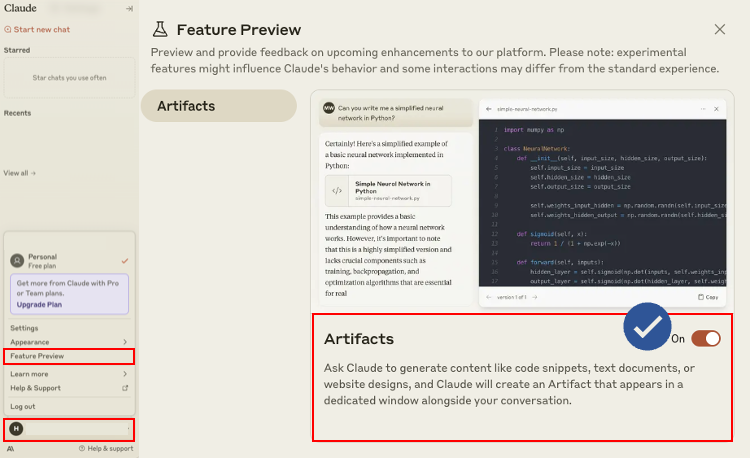Click the Artifacts heading in the description panel
The width and height of the screenshot is (750, 458).
[359, 338]
